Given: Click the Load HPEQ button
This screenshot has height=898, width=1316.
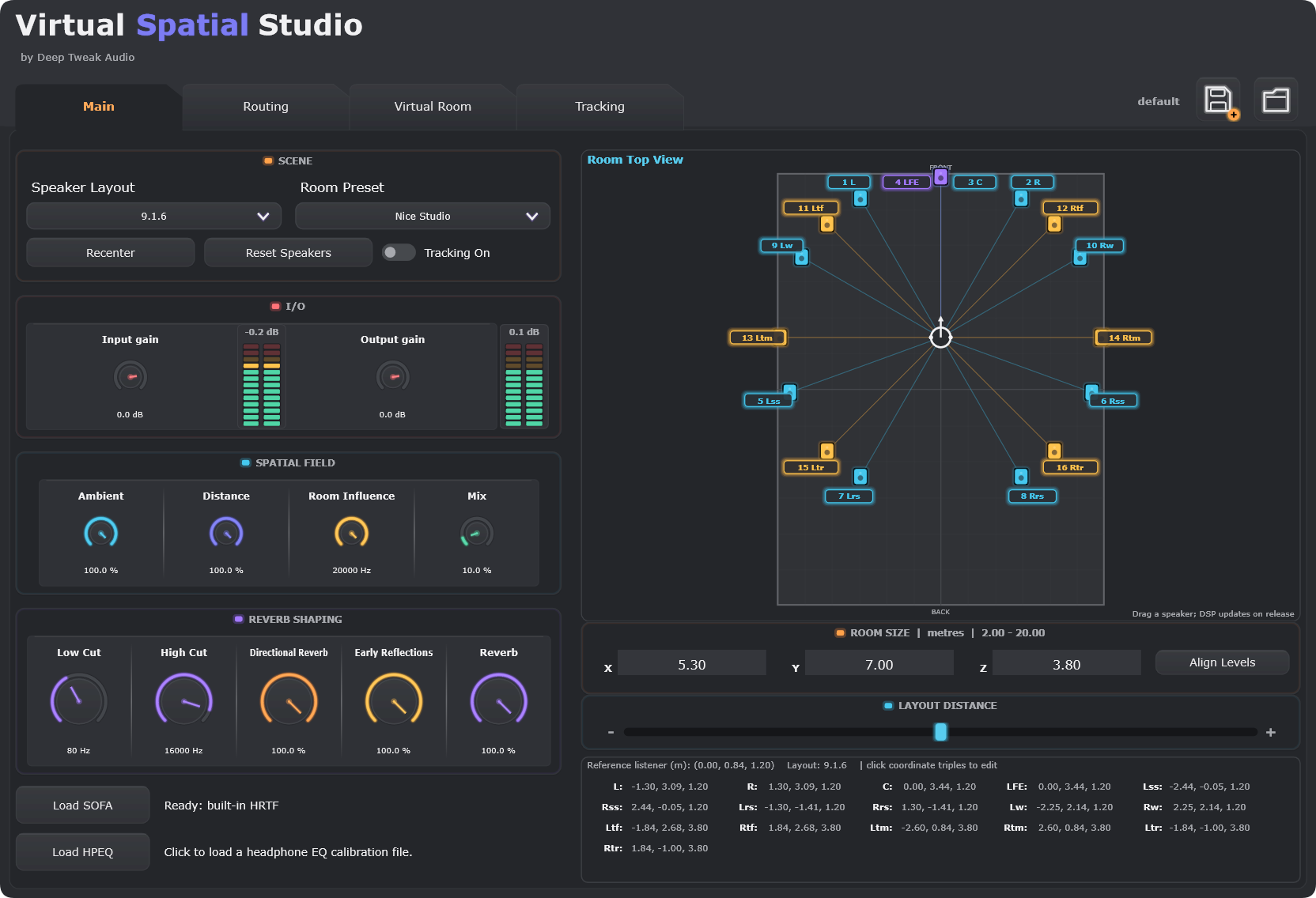Looking at the screenshot, I should pyautogui.click(x=83, y=852).
